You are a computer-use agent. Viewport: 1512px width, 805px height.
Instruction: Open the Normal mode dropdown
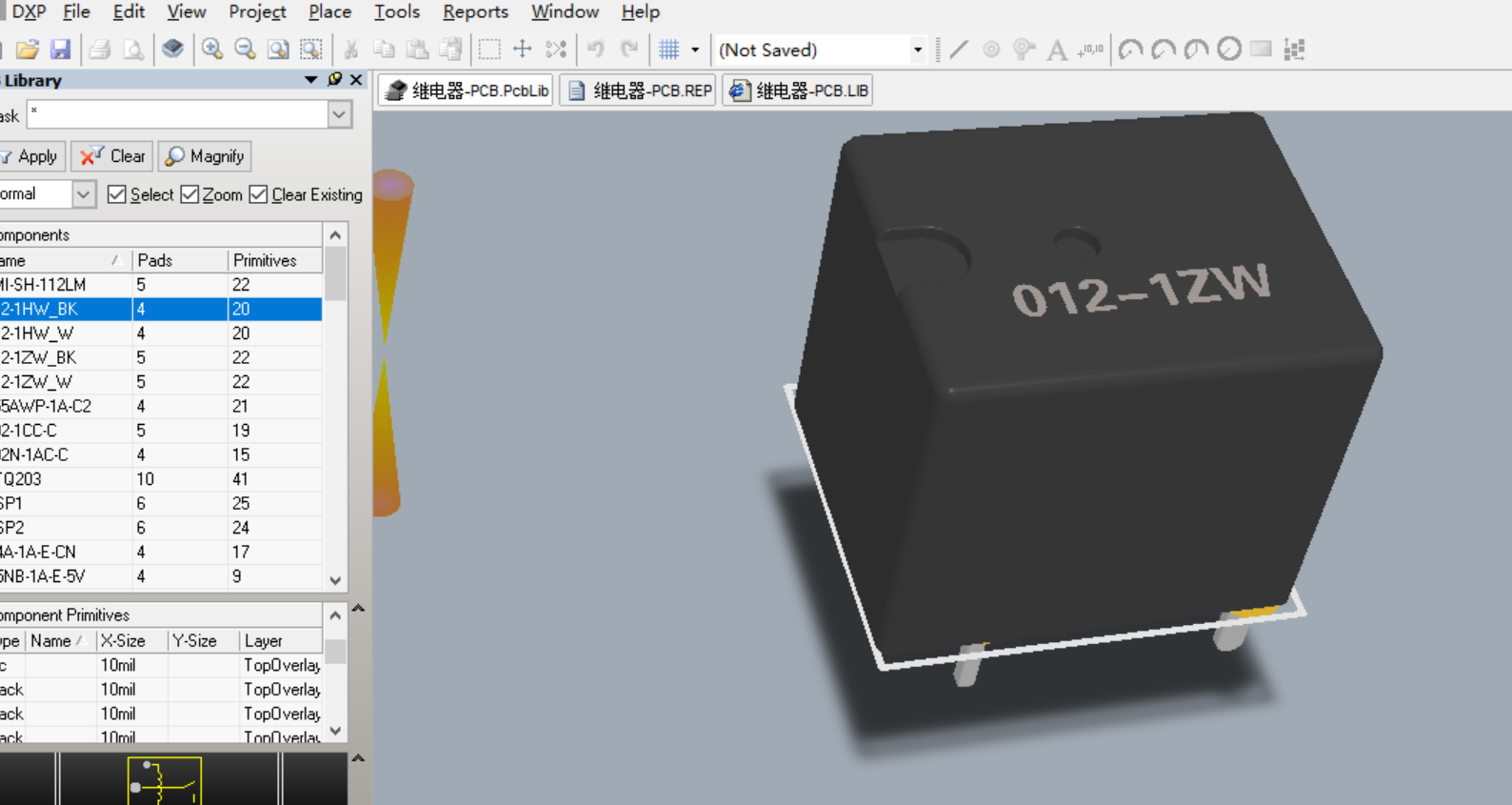84,194
